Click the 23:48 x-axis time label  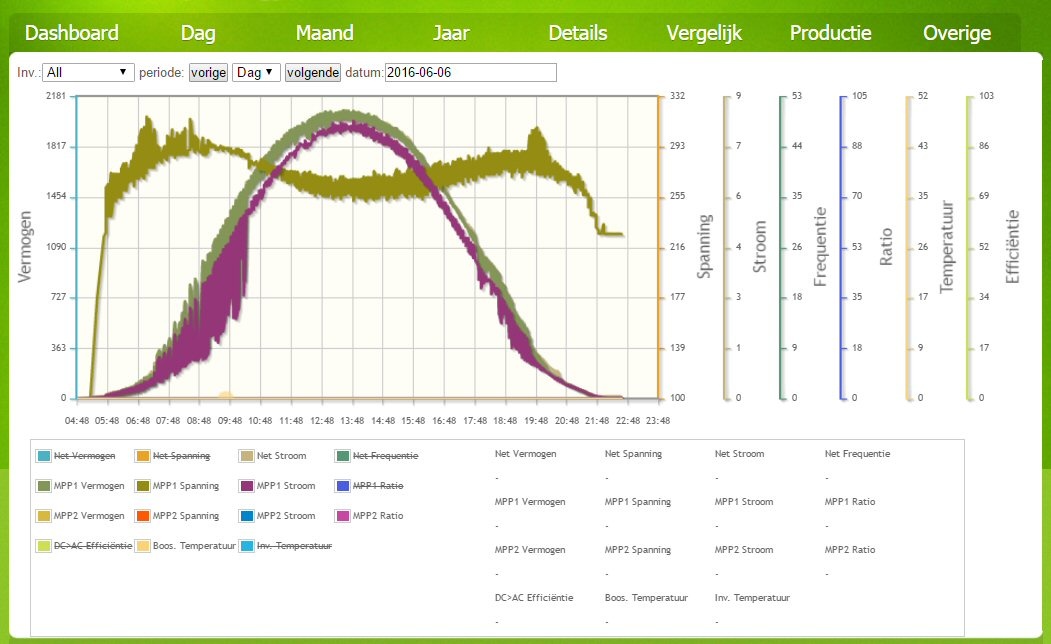(x=658, y=421)
